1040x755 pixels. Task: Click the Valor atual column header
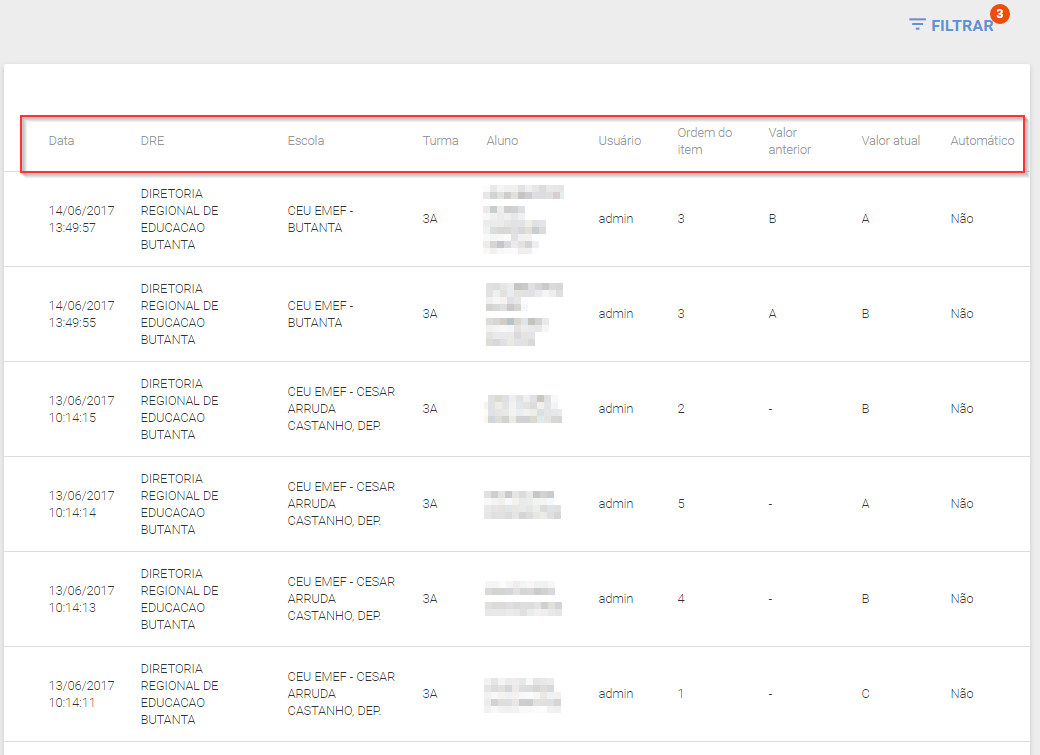pos(890,141)
